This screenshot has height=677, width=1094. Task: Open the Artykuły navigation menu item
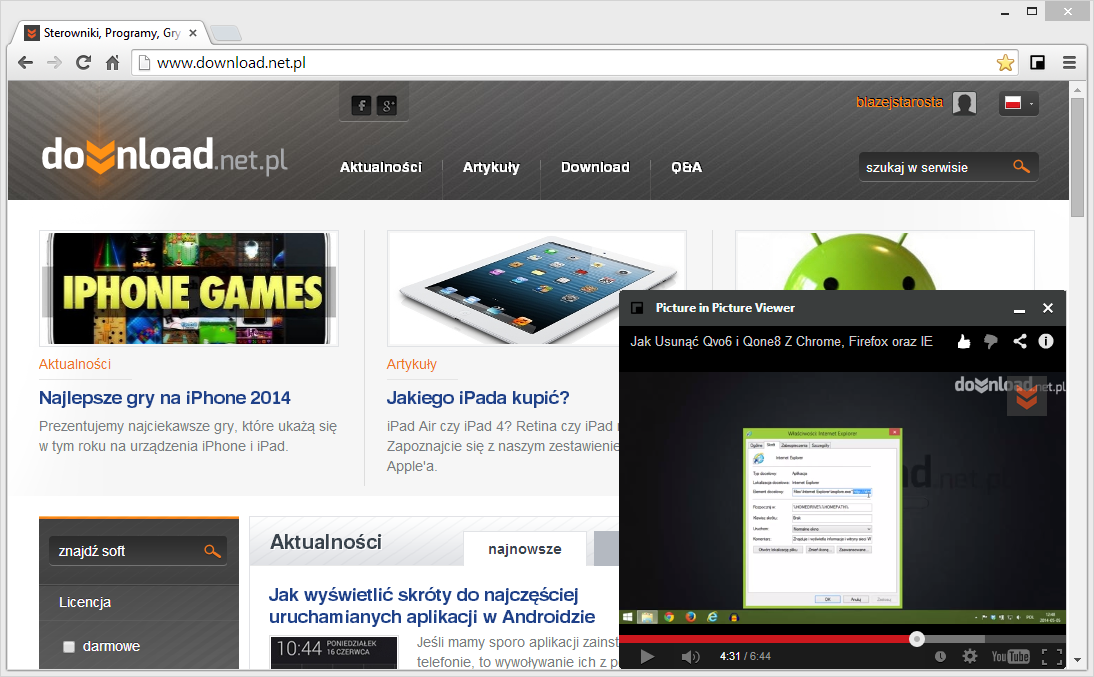click(491, 168)
